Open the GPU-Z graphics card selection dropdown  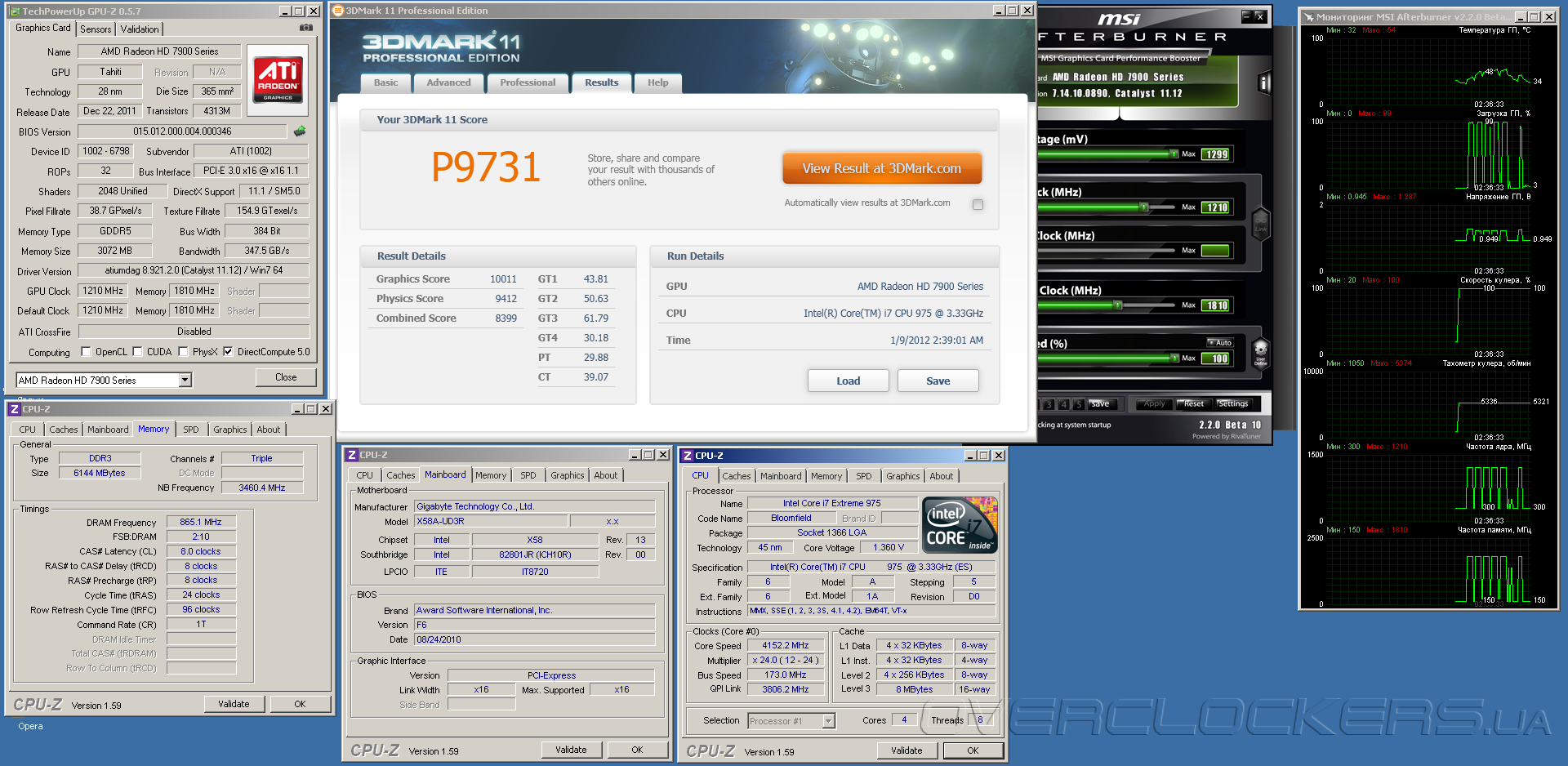pos(185,380)
